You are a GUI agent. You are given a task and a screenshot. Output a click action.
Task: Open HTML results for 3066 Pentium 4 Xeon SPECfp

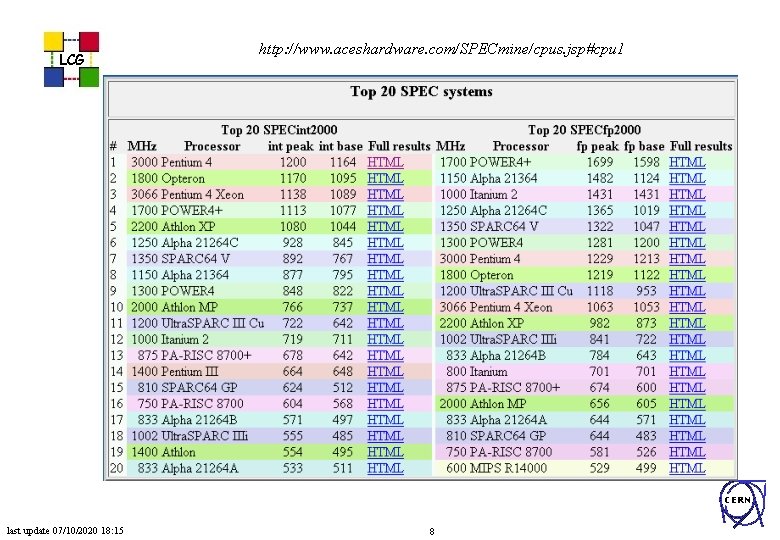pos(687,307)
